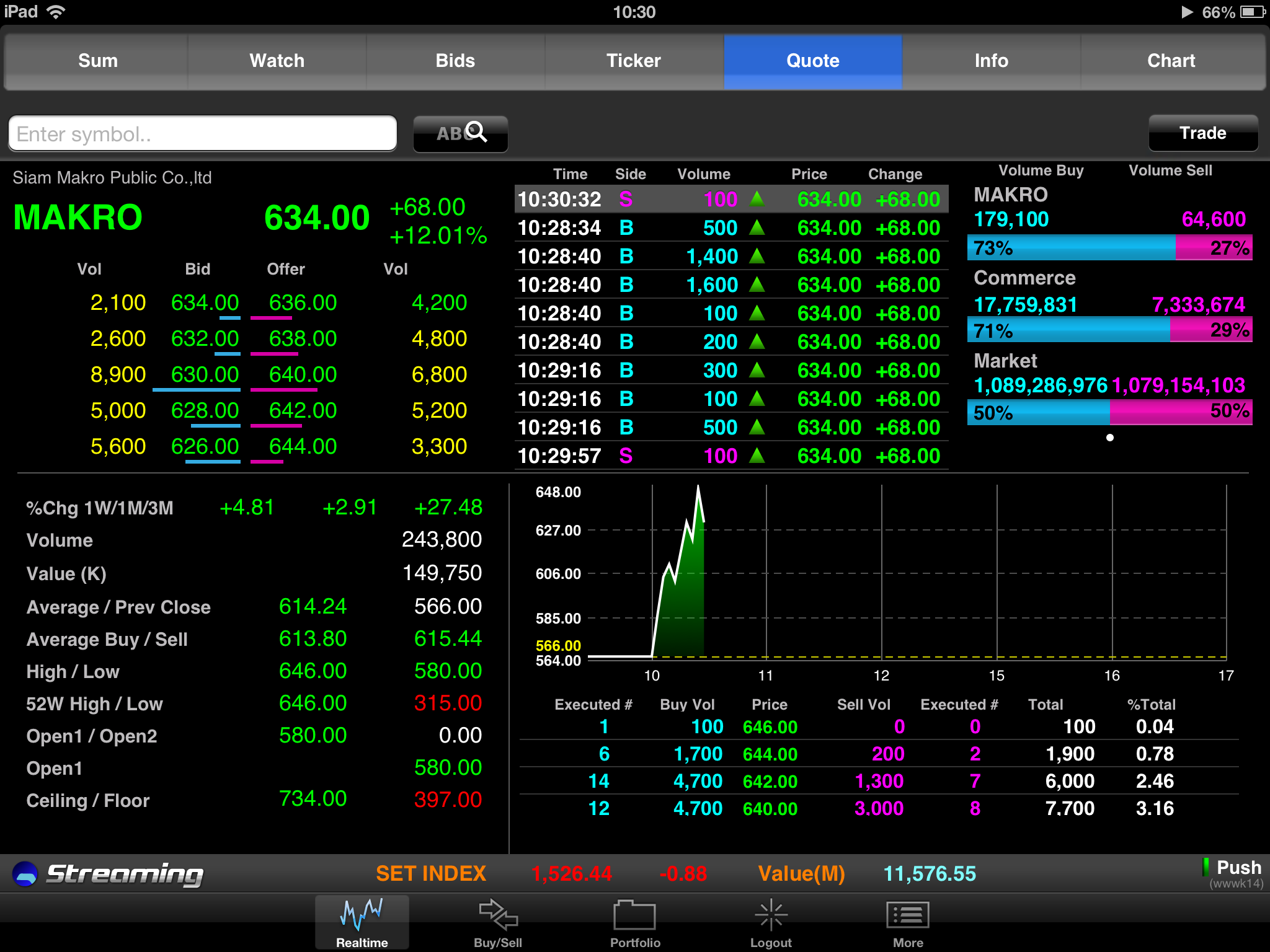The width and height of the screenshot is (1270, 952).
Task: Open the More list icon
Action: pyautogui.click(x=908, y=922)
